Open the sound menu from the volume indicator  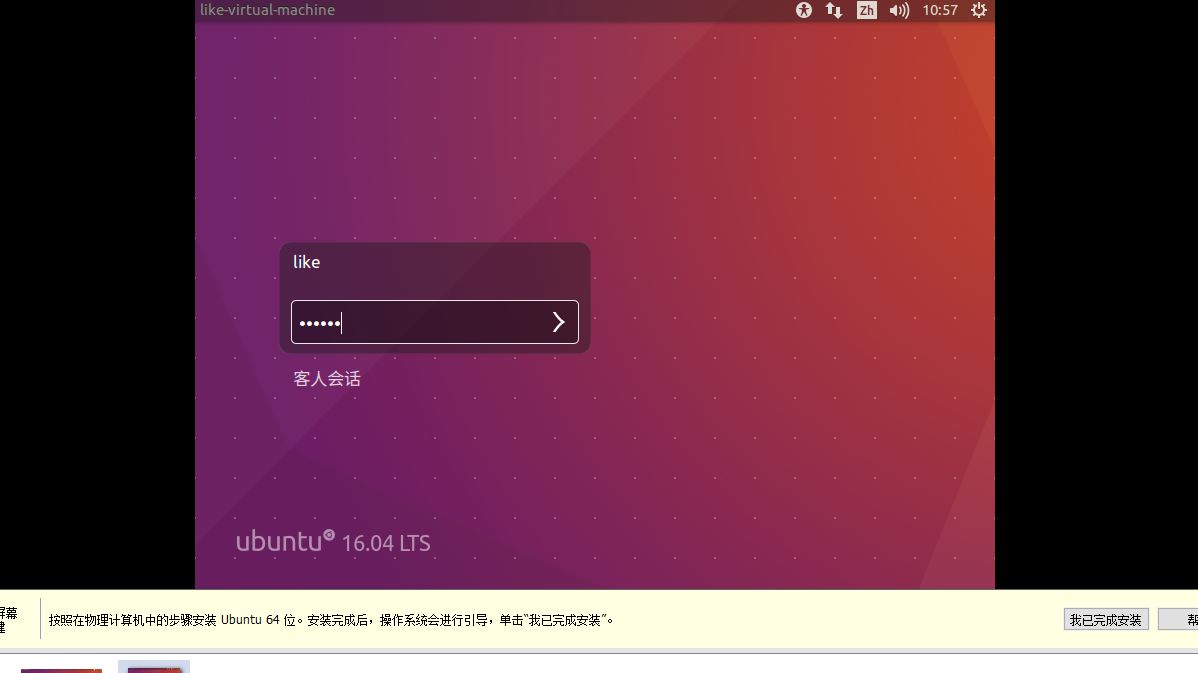coord(898,10)
